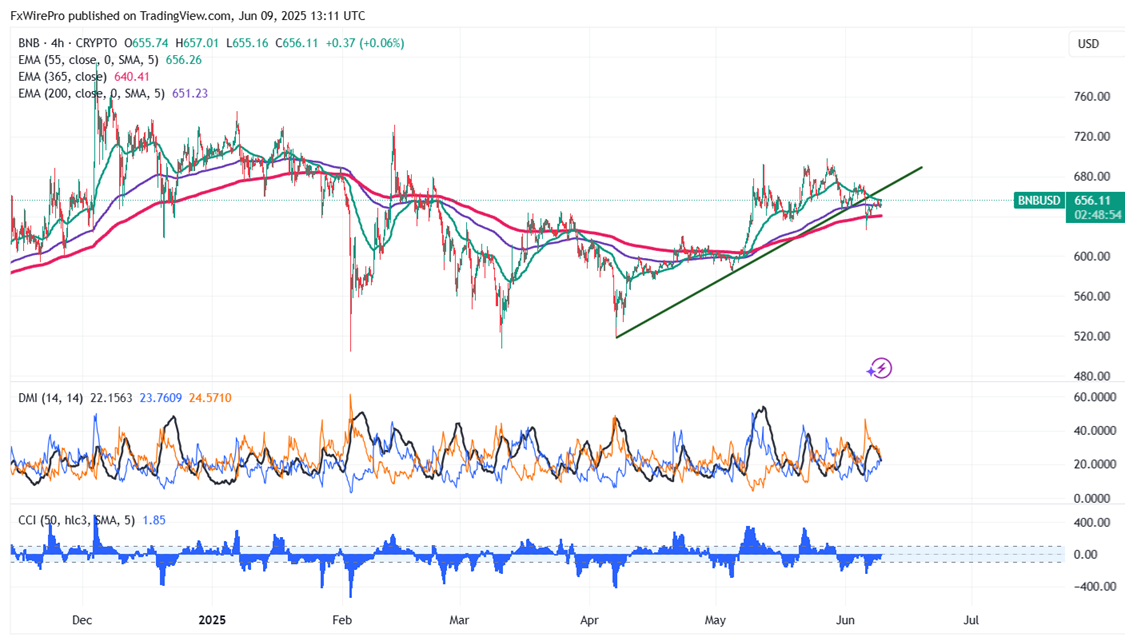Viewport: 1125px width, 638px height.
Task: Select the CCI (50, hlc3, SMA, 5) label
Action: point(76,520)
